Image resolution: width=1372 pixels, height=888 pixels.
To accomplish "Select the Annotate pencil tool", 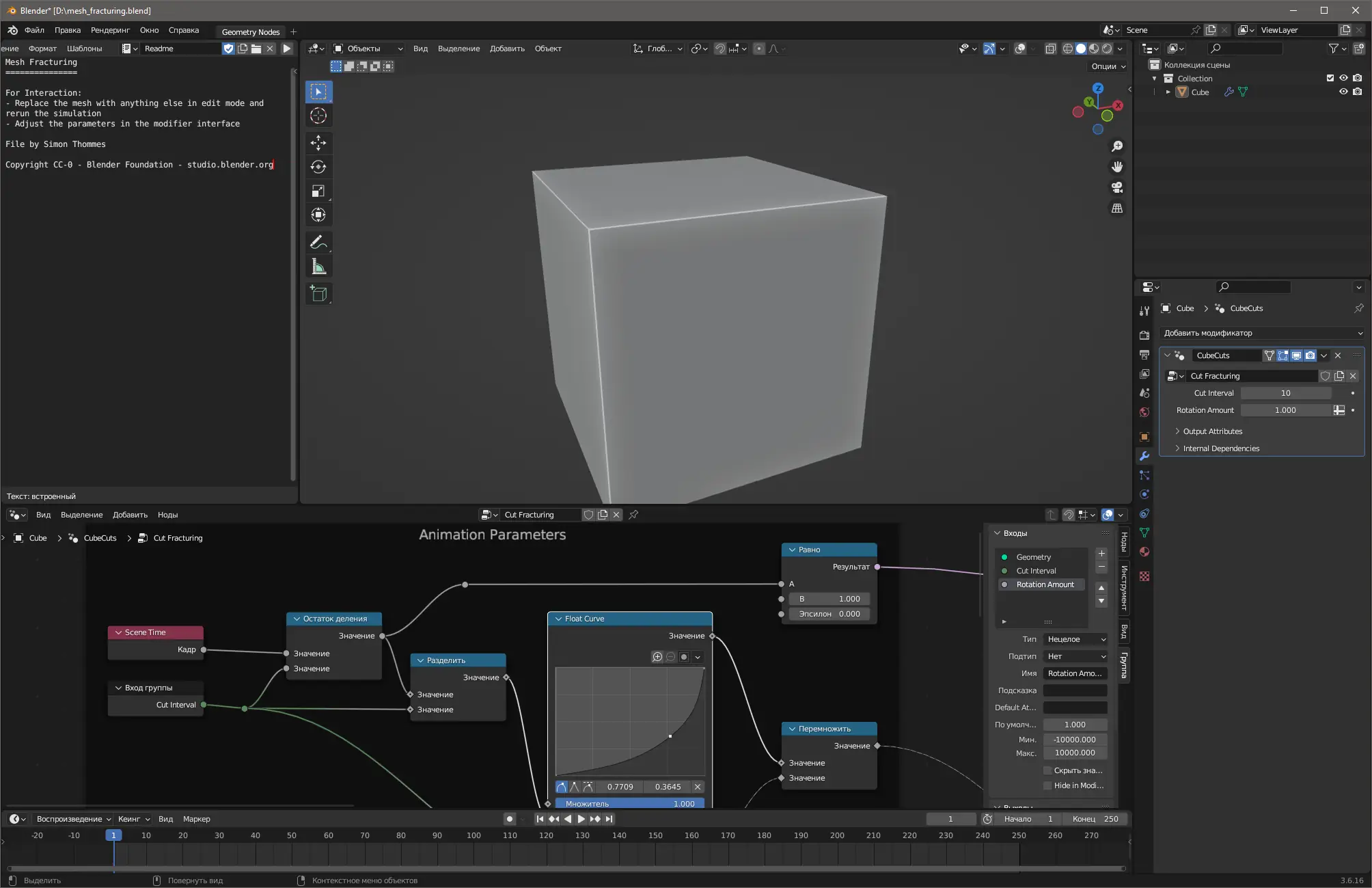I will [x=318, y=243].
